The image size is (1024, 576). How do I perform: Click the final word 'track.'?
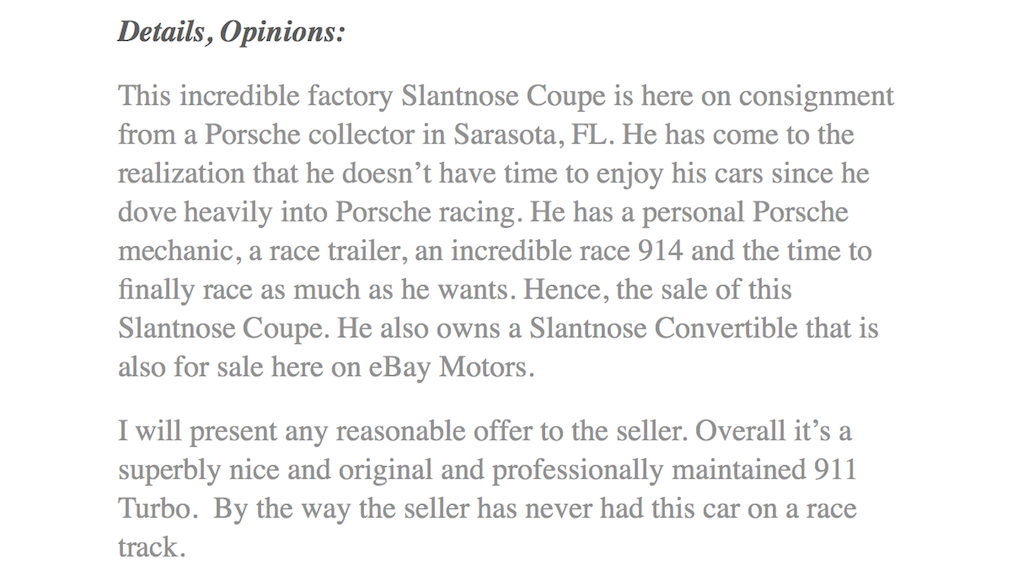(x=152, y=548)
